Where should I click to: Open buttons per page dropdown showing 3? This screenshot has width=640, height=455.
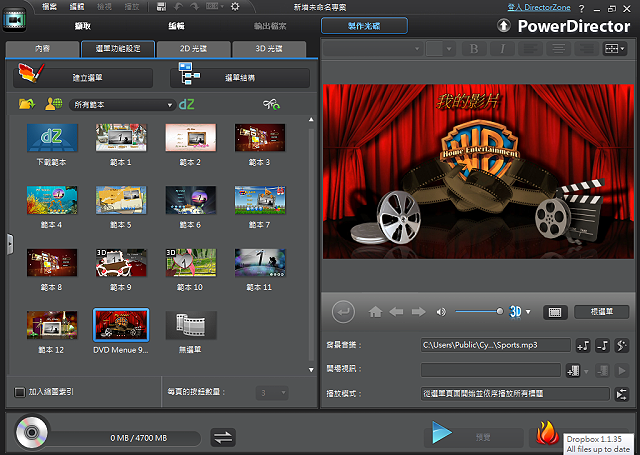(272, 393)
